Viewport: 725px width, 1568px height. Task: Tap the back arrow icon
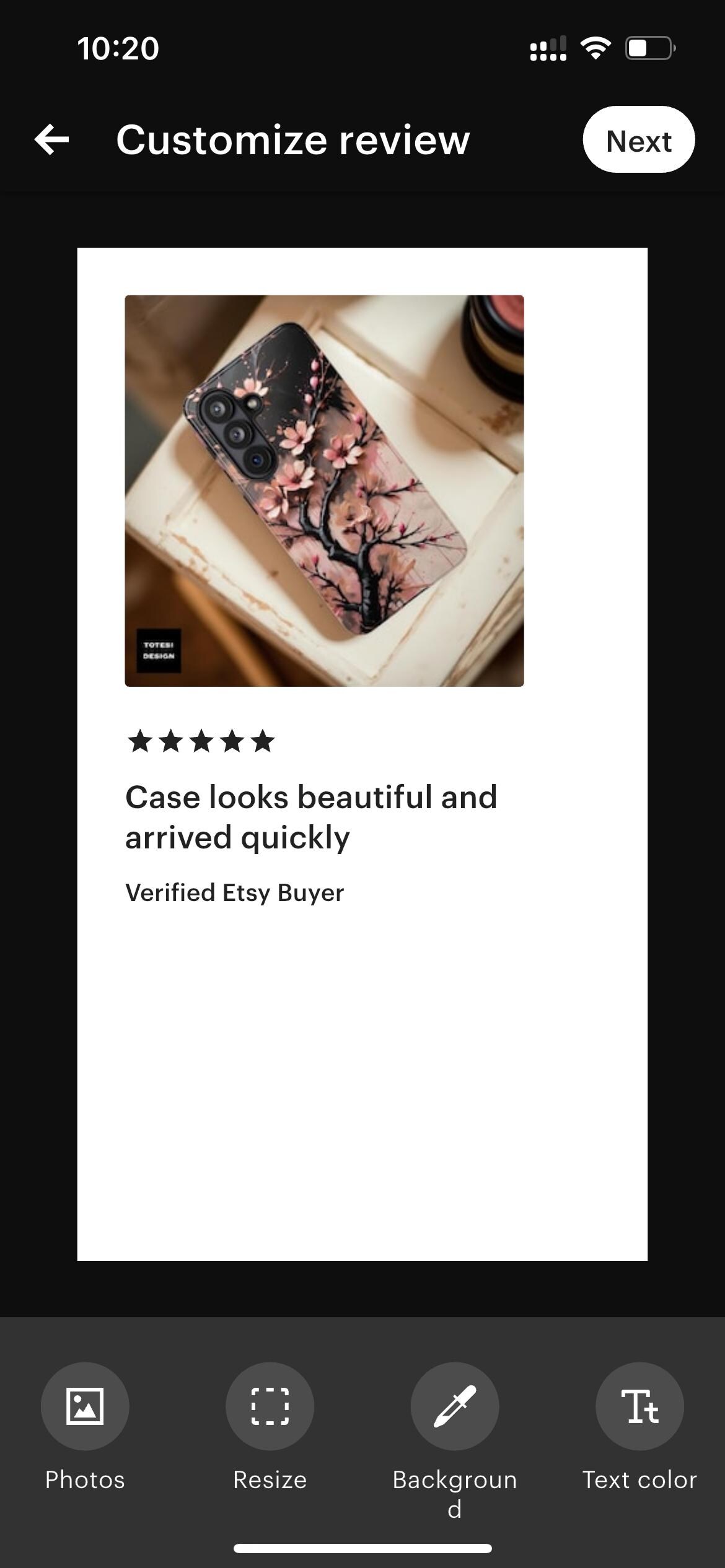click(x=52, y=139)
